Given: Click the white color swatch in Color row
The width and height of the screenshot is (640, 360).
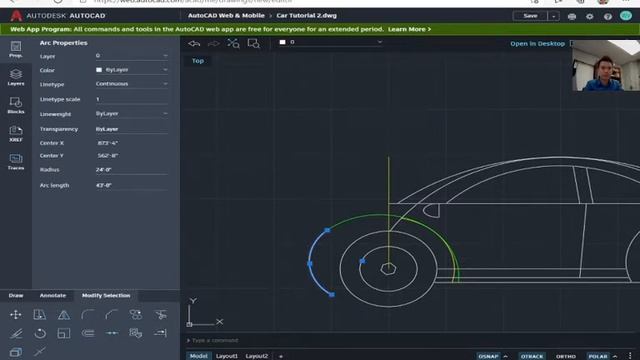Looking at the screenshot, I should (x=99, y=70).
